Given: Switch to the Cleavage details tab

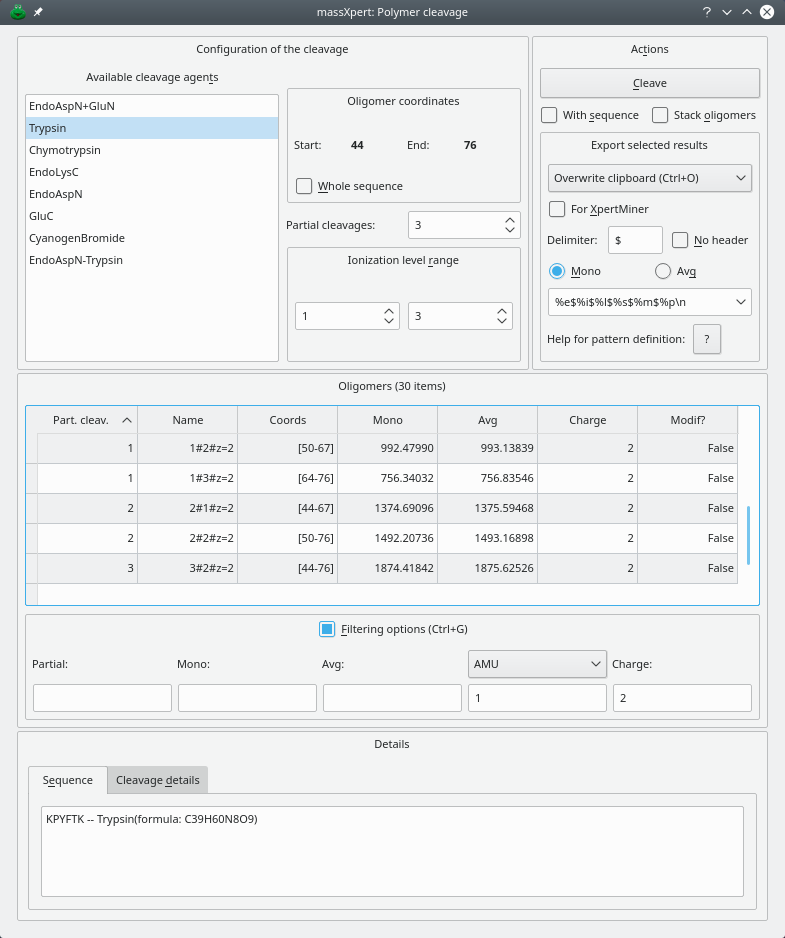Looking at the screenshot, I should (x=157, y=780).
